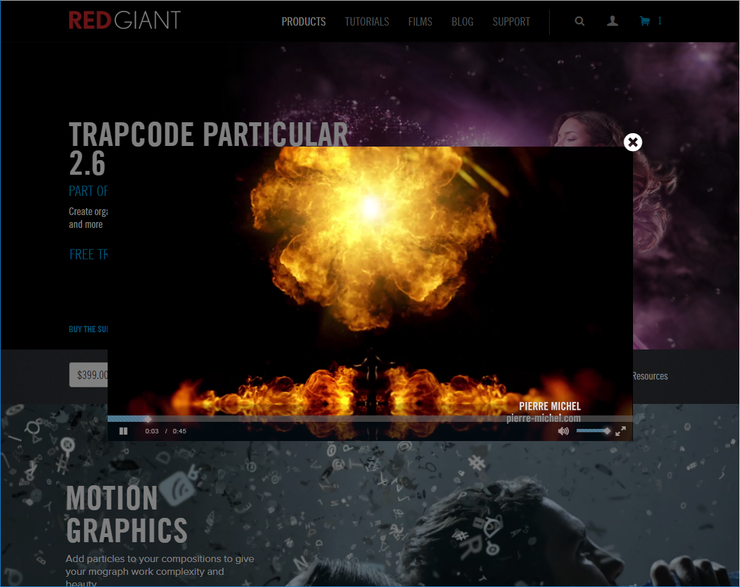740x587 pixels.
Task: Seek on the video progress bar
Action: point(370,419)
